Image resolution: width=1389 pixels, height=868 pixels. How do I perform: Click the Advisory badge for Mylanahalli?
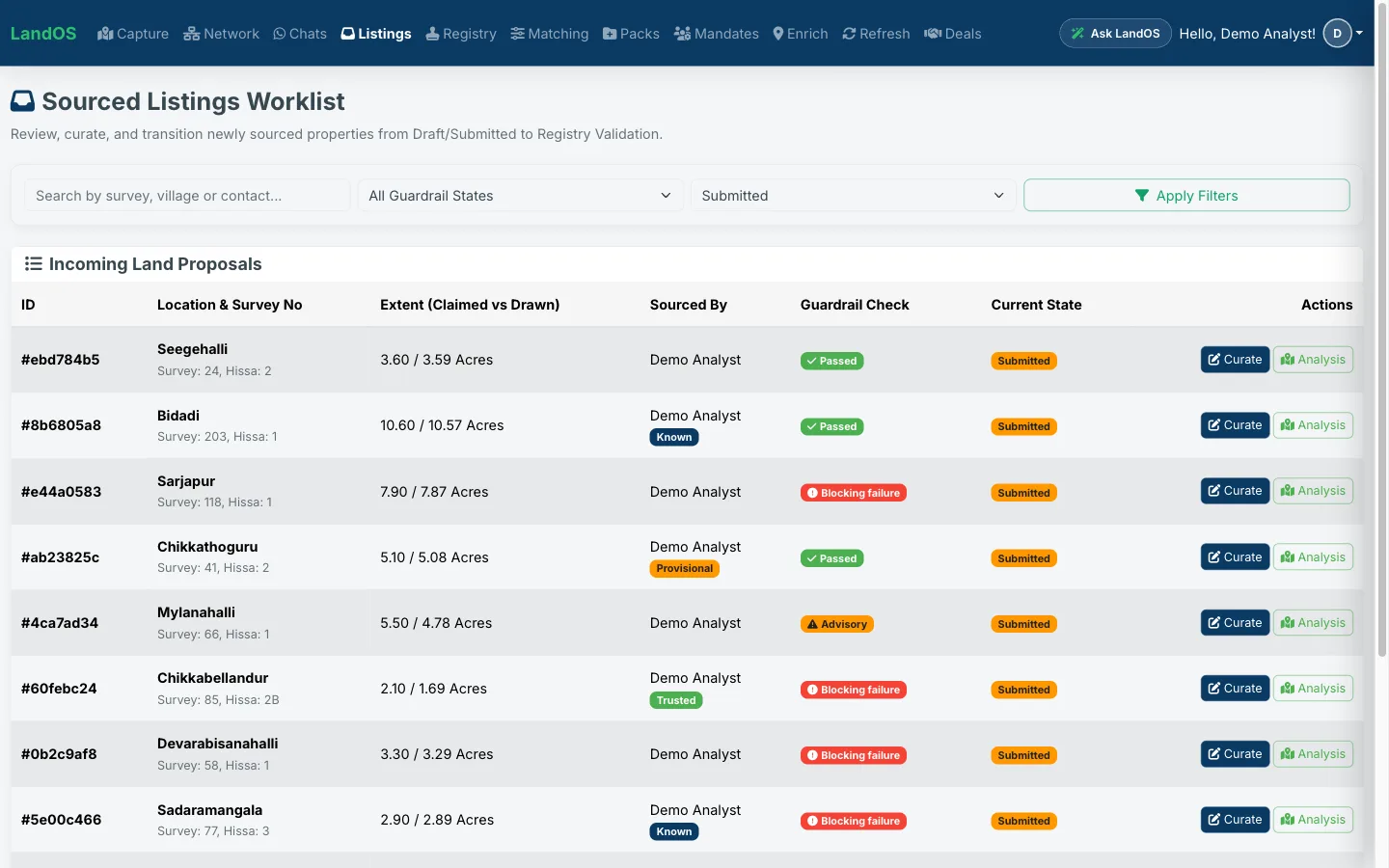point(837,624)
